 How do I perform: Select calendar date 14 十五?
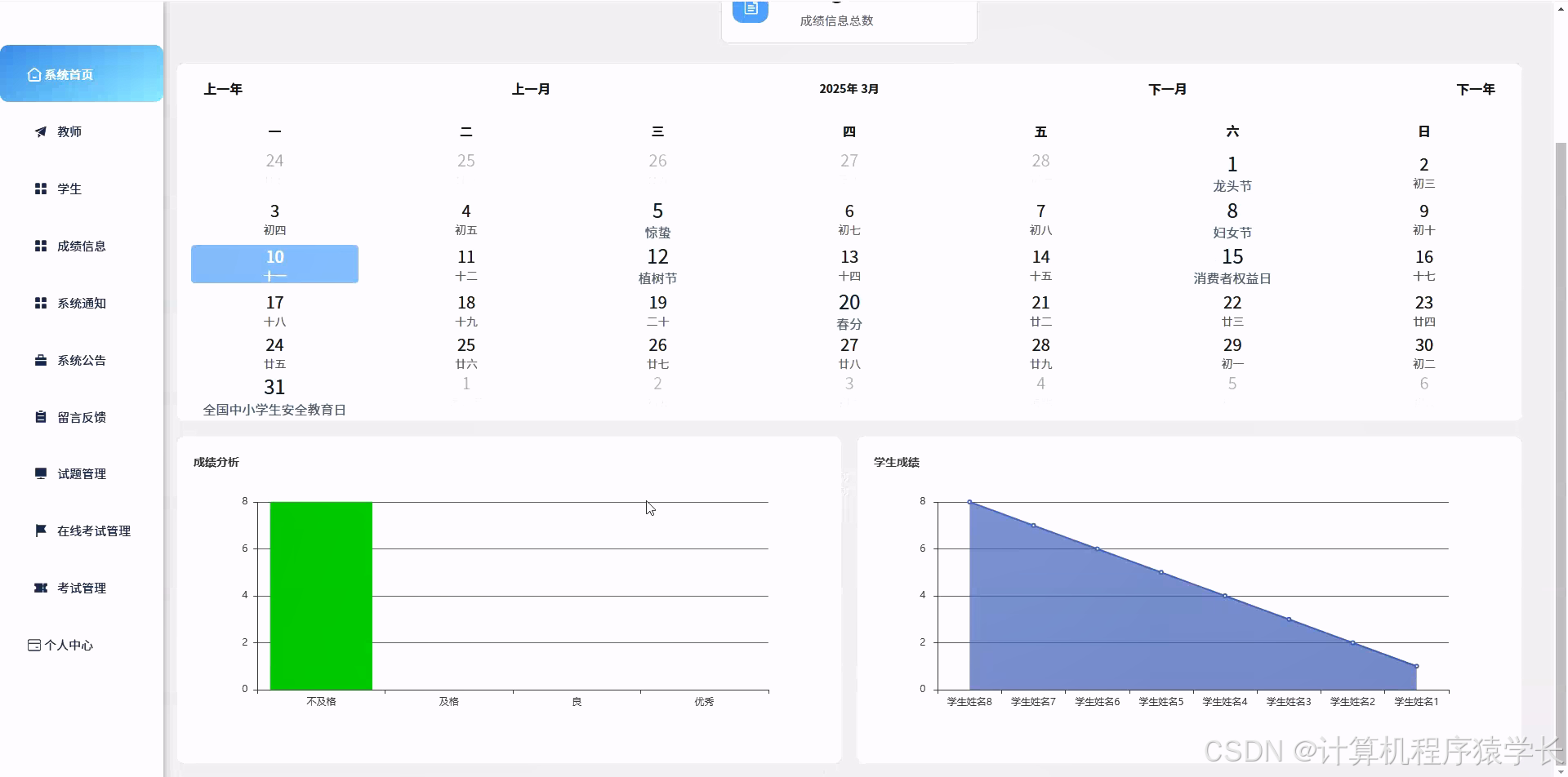[1040, 265]
